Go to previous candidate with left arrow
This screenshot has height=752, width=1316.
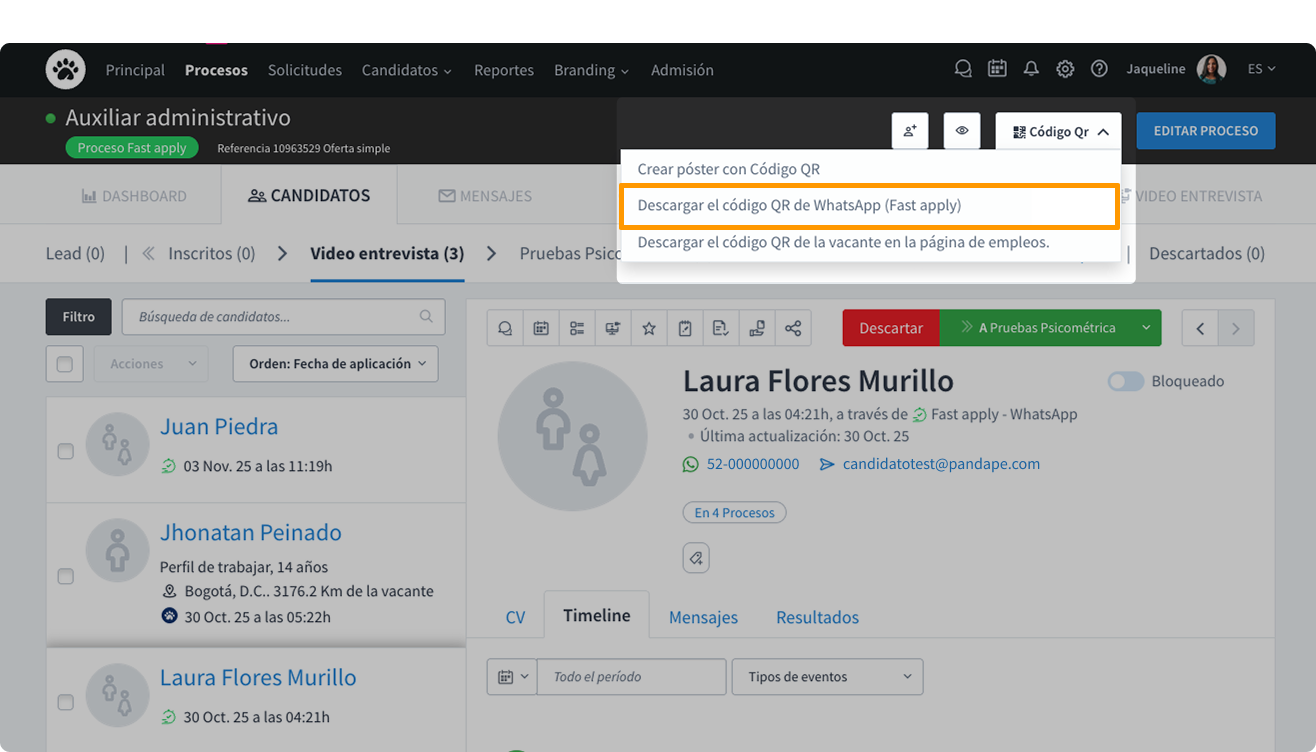[1200, 328]
